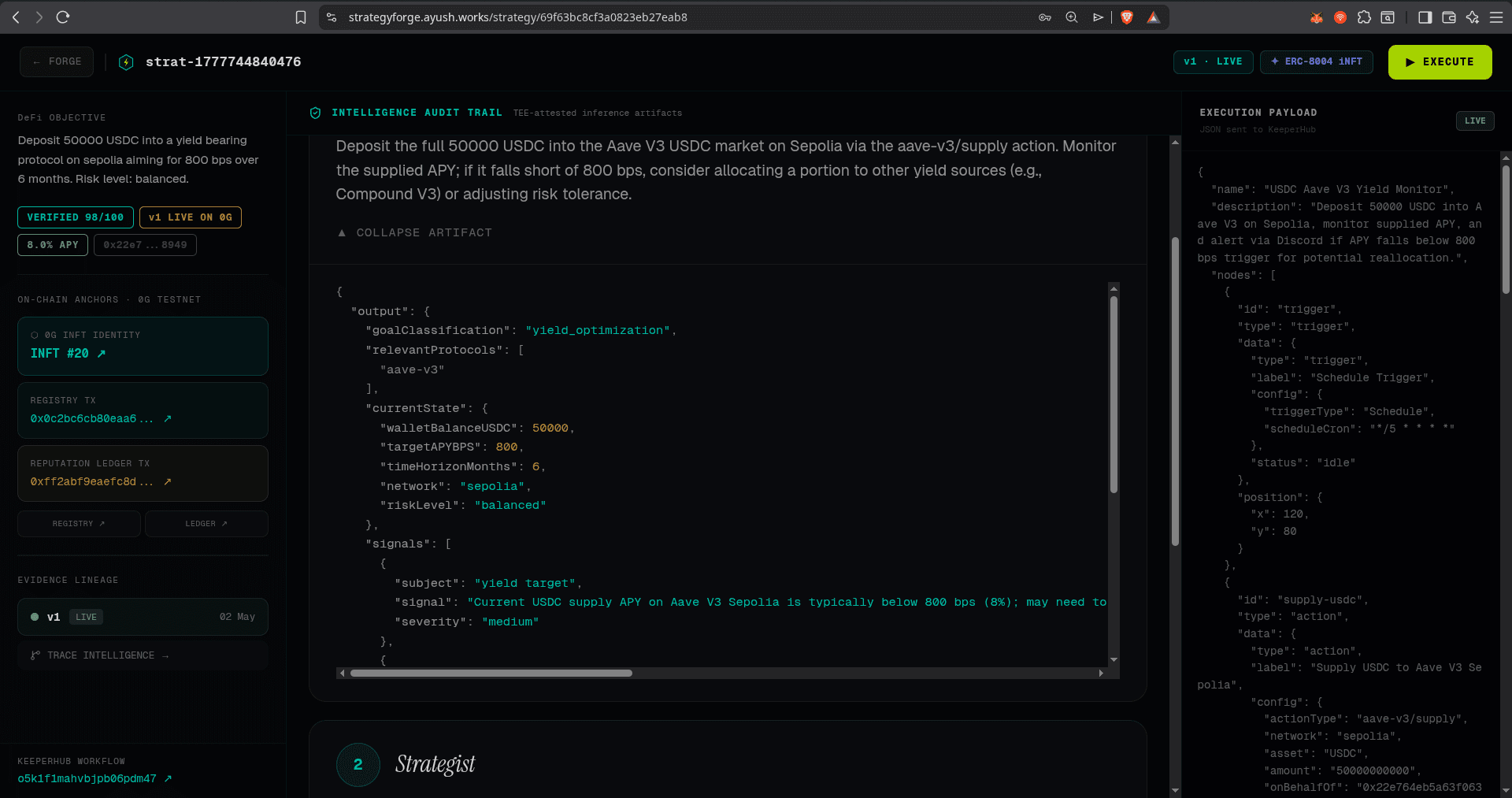Image resolution: width=1512 pixels, height=798 pixels.
Task: Open the LEDGER link button
Action: tap(206, 524)
